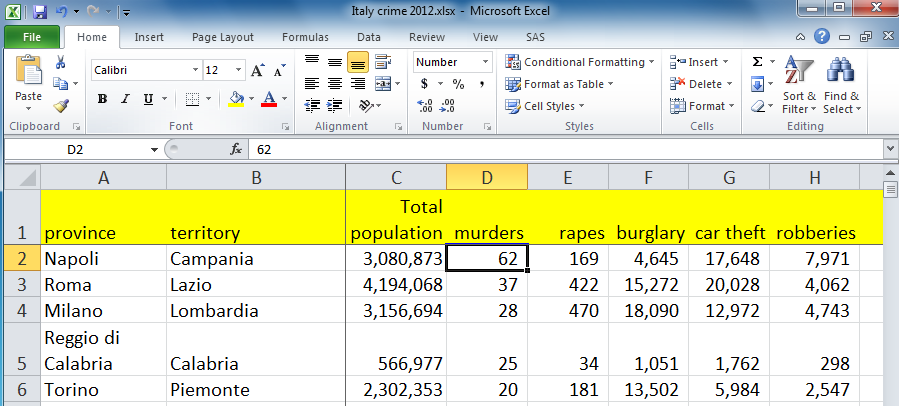Align text left in cell

pos(312,84)
